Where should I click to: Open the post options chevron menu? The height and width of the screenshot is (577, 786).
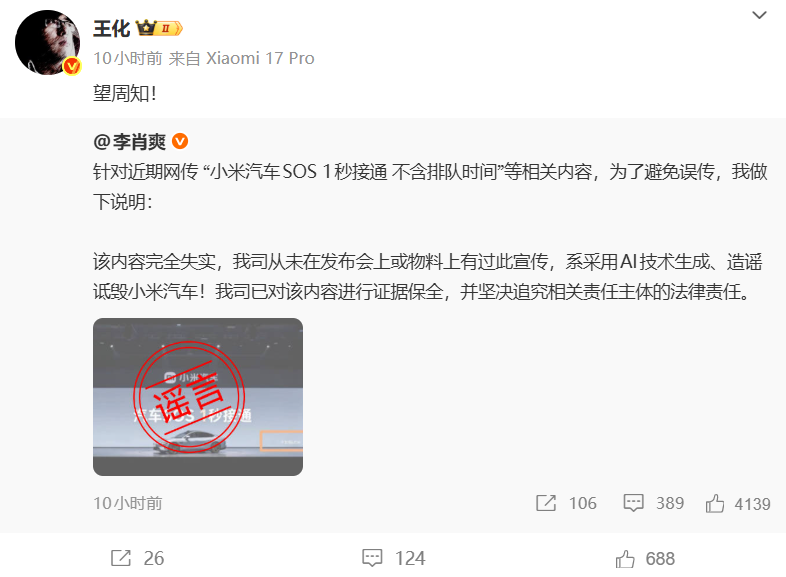pos(759,15)
